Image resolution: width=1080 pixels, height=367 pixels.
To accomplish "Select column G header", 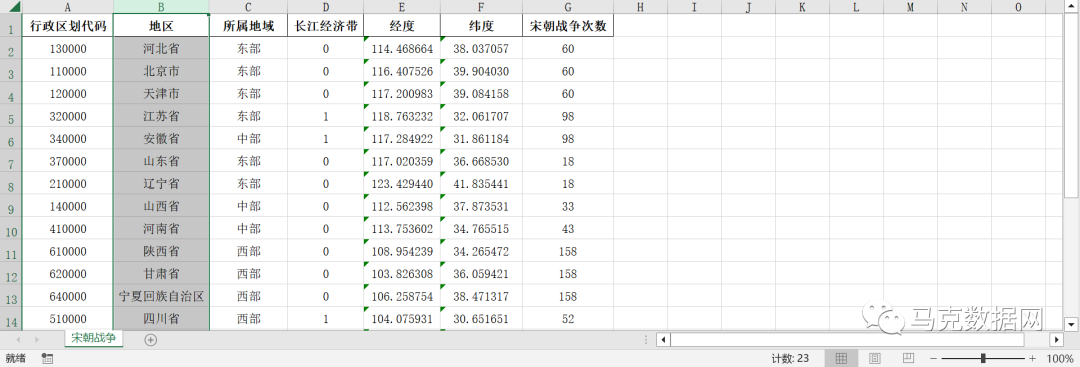I will [x=568, y=7].
